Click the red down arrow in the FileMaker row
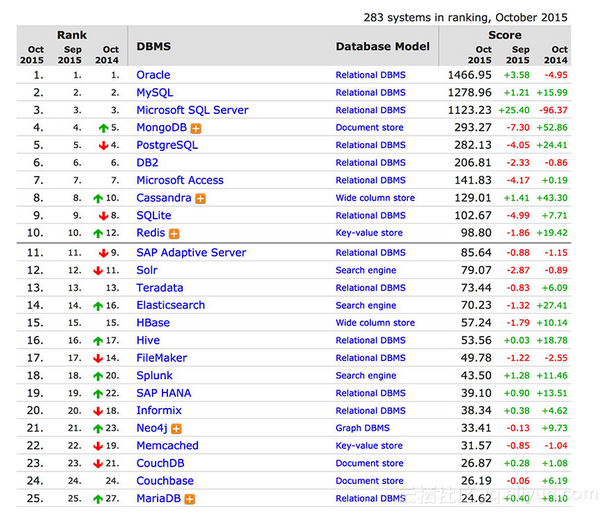The width and height of the screenshot is (609, 515). [x=98, y=358]
